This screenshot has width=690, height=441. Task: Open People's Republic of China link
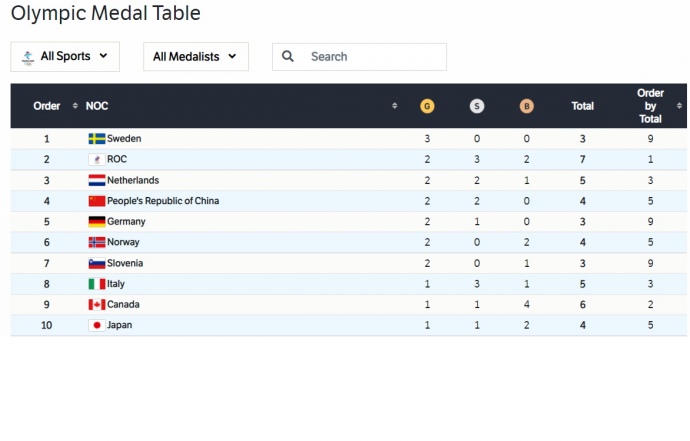(163, 201)
